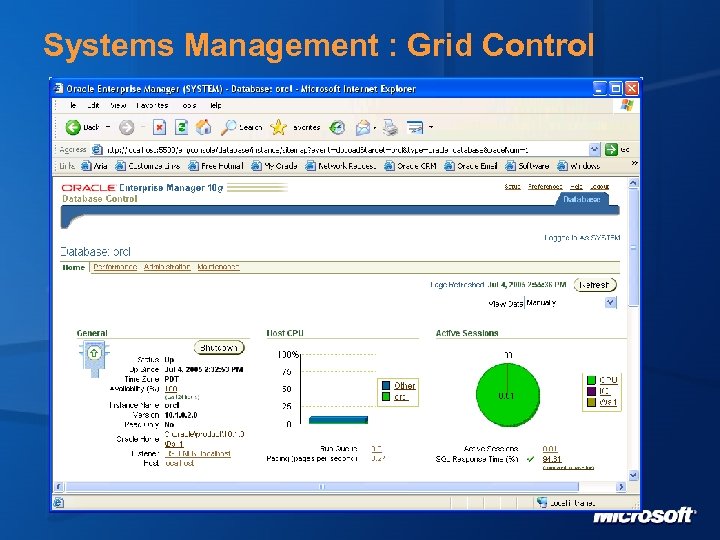Open the File menu

point(73,106)
